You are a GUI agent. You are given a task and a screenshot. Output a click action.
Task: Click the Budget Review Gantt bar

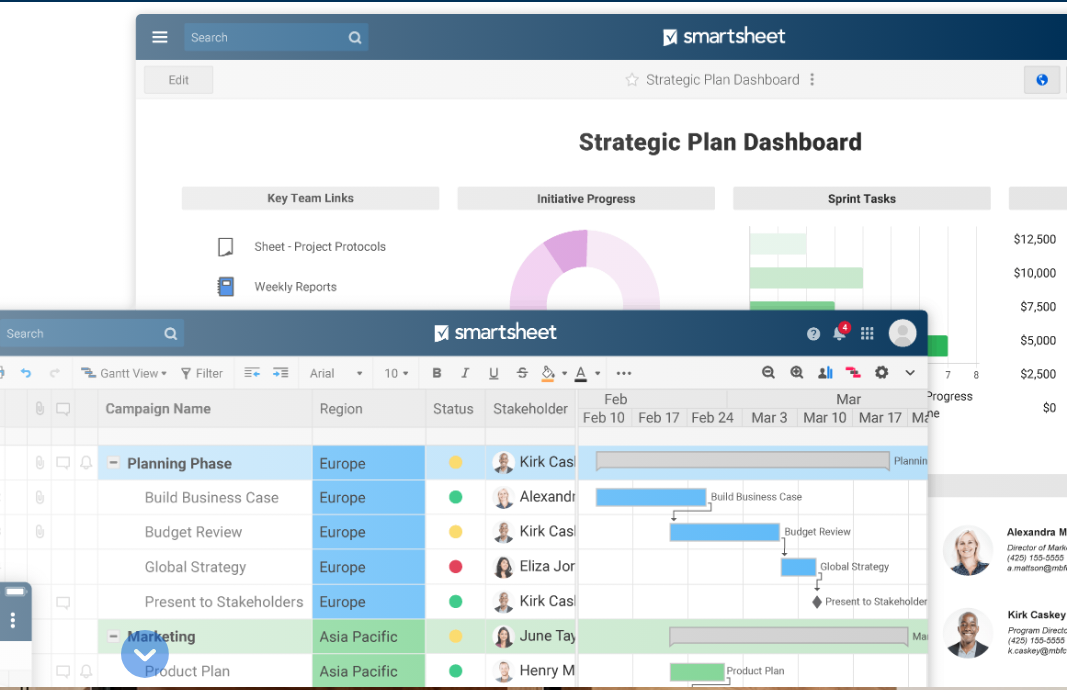coord(724,531)
